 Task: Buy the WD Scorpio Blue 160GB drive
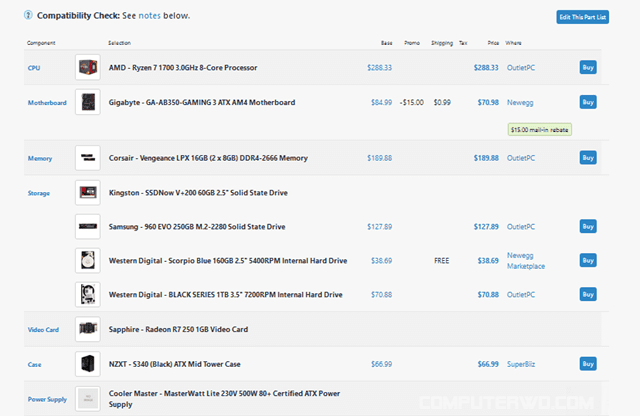tap(588, 260)
